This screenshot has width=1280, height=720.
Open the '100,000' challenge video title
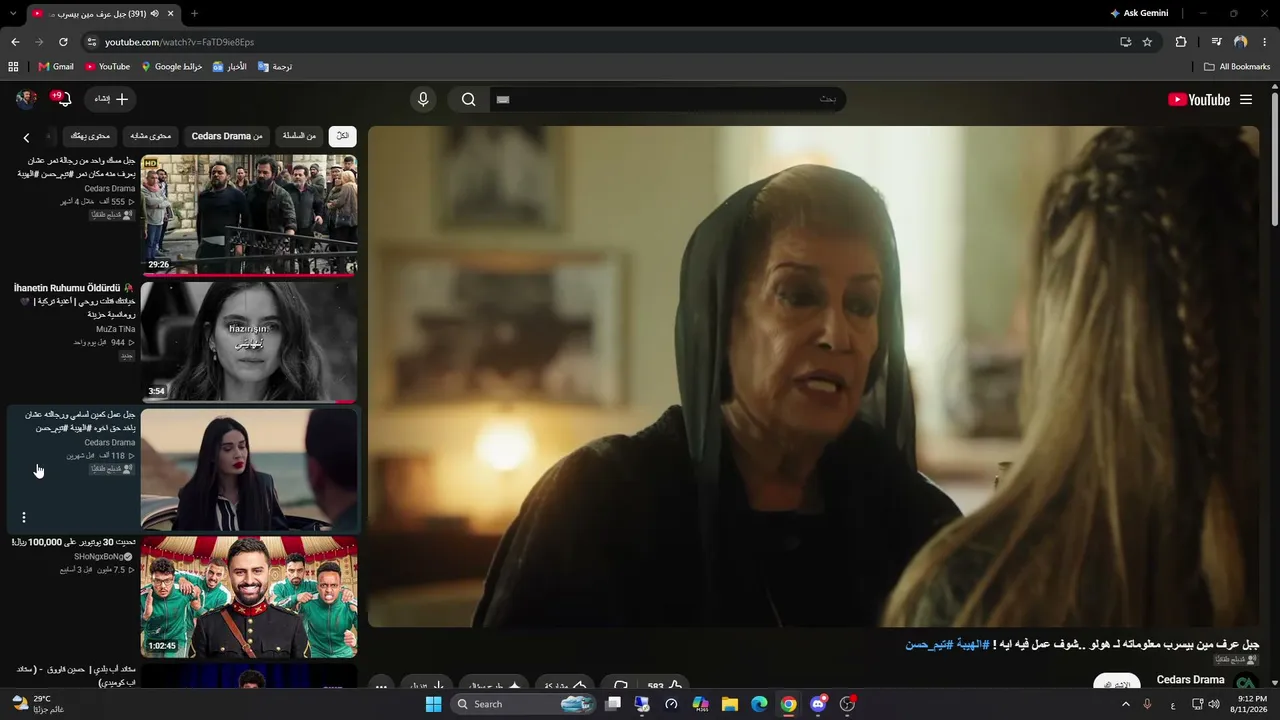[74, 542]
